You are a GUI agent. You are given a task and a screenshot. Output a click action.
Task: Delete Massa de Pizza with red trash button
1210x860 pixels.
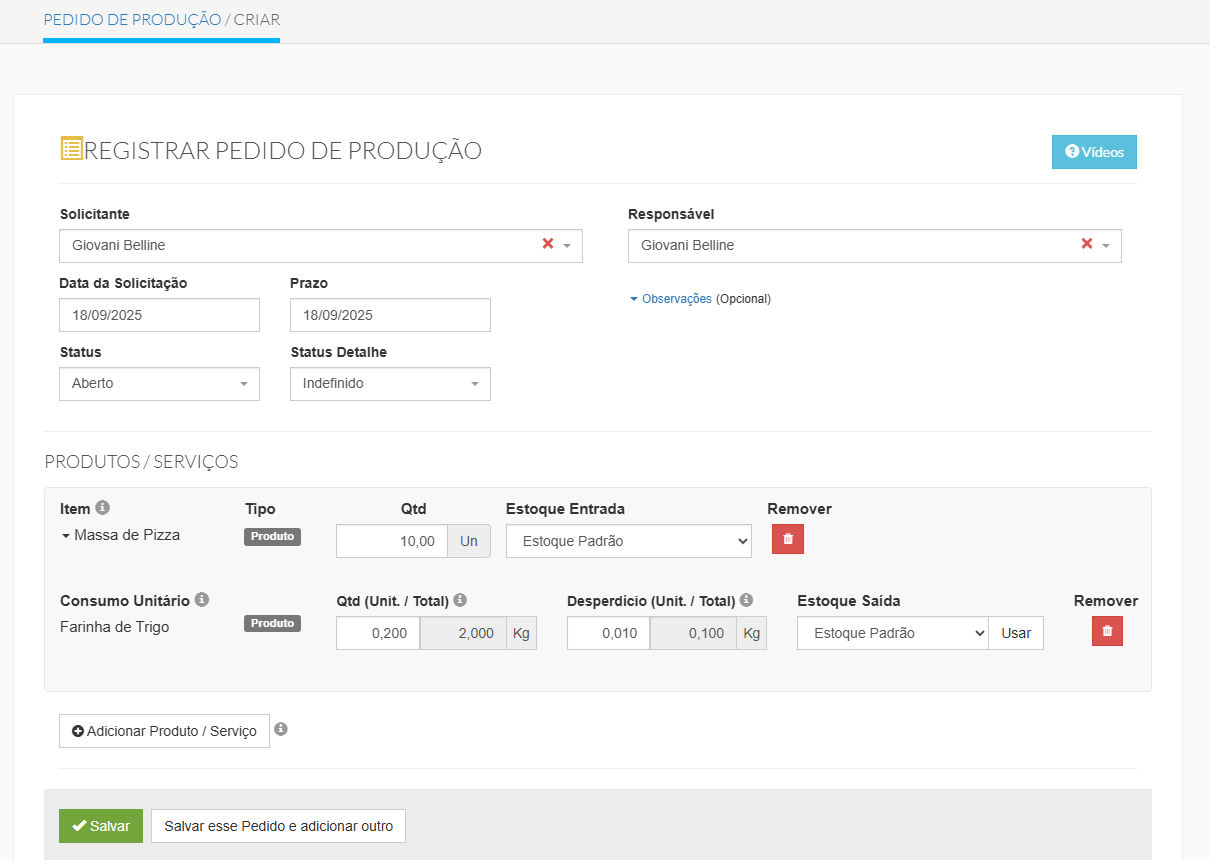coord(787,539)
